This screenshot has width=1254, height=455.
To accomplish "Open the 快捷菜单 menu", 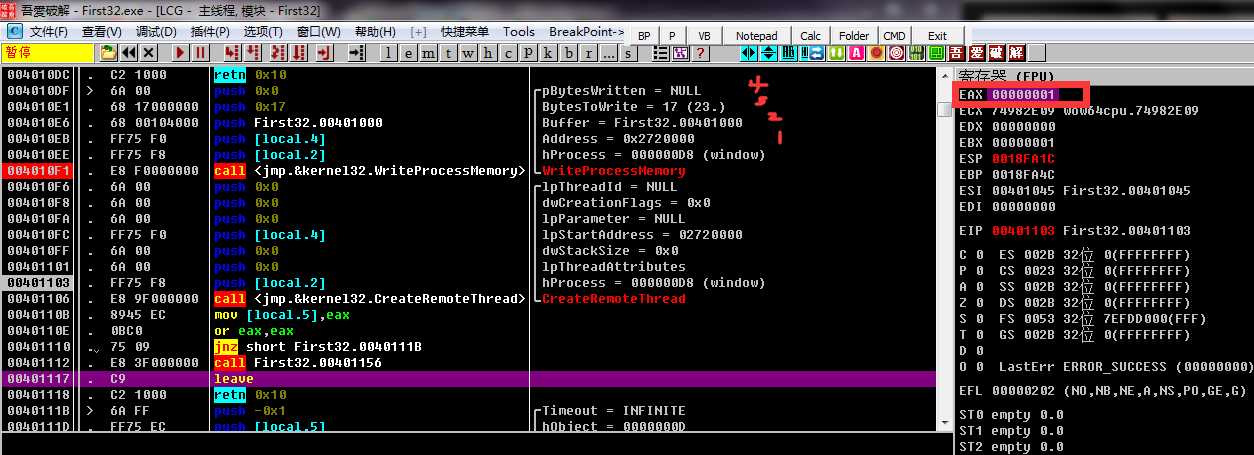I will click(x=465, y=32).
